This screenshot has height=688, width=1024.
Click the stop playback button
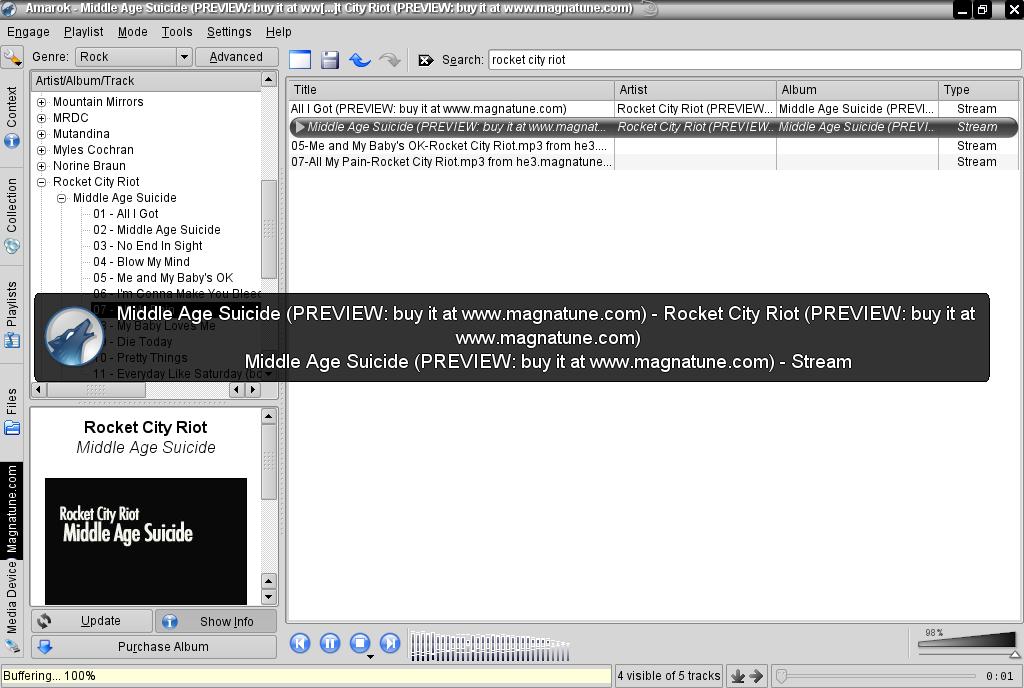[360, 643]
